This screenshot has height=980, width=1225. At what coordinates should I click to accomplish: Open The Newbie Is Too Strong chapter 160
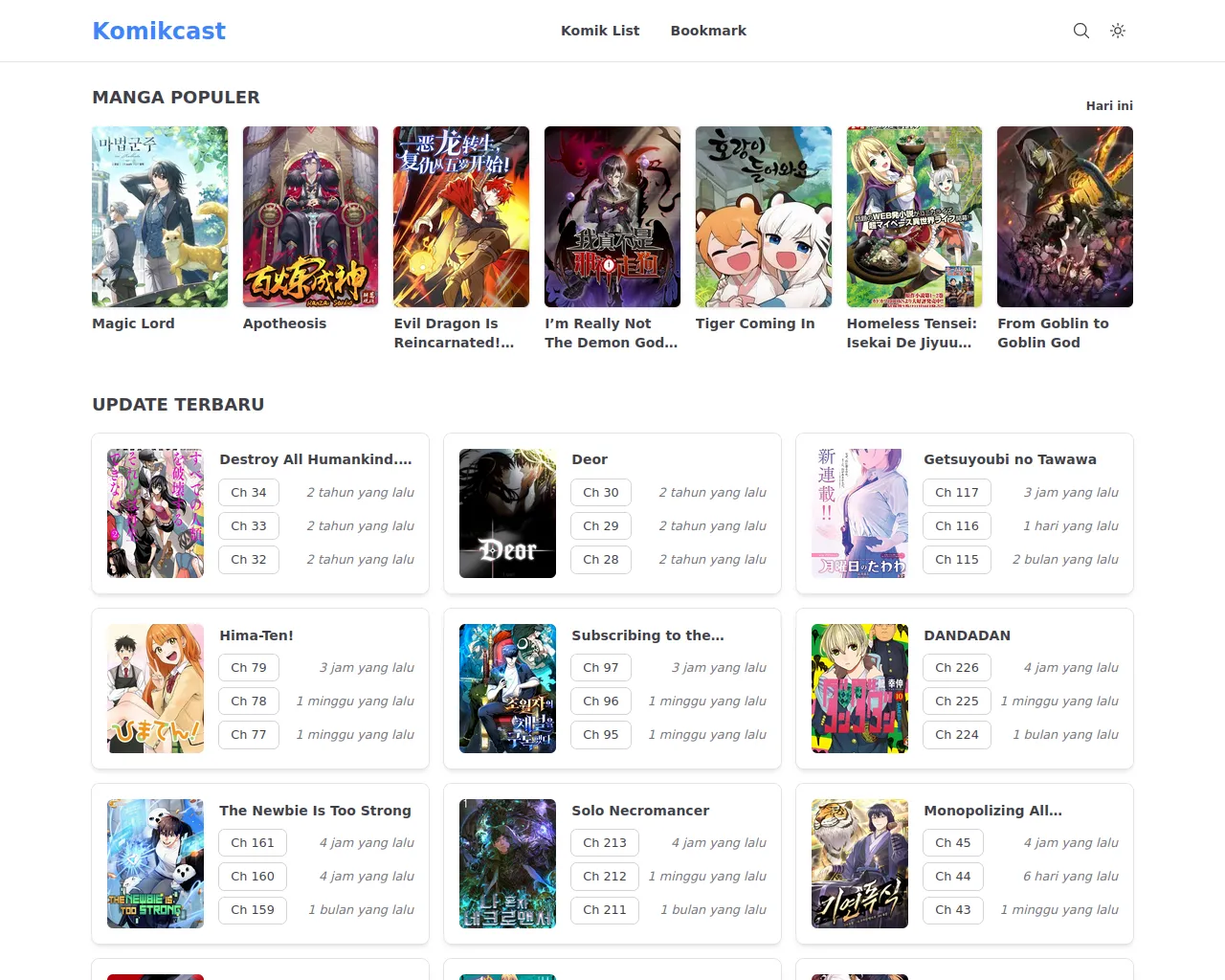[x=253, y=877]
